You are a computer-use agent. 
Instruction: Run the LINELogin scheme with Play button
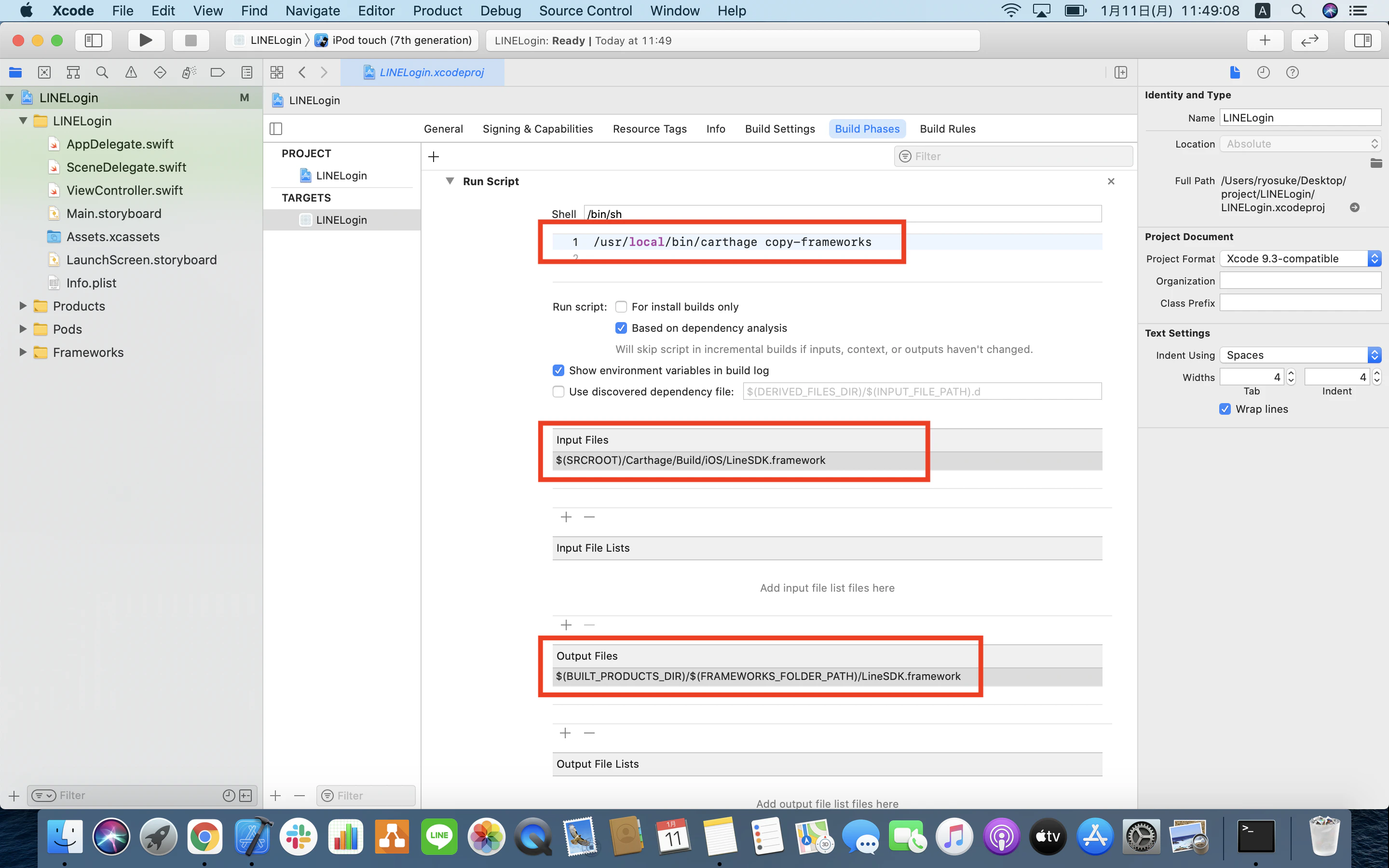146,40
